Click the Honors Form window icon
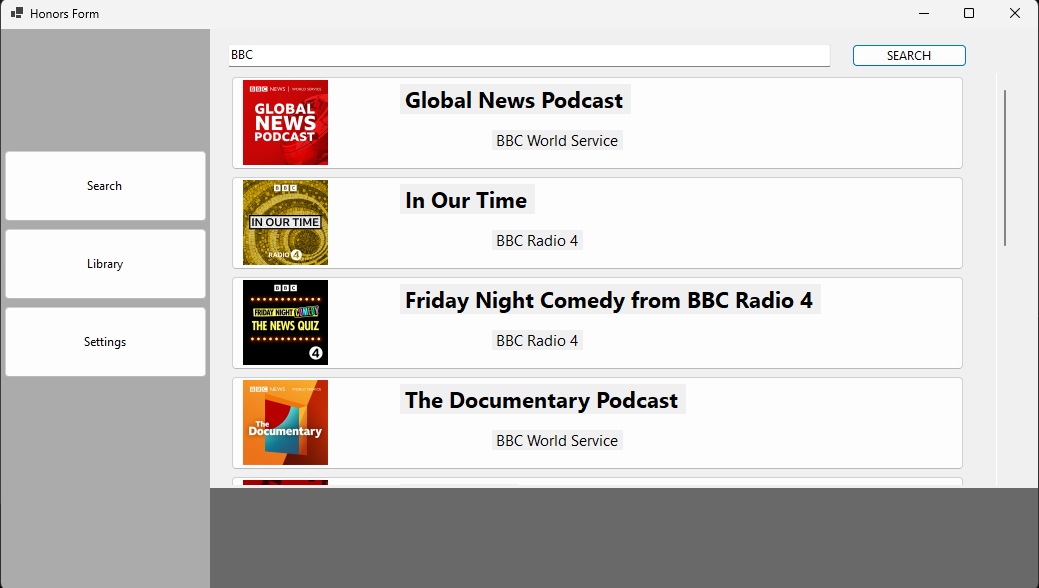 point(17,13)
